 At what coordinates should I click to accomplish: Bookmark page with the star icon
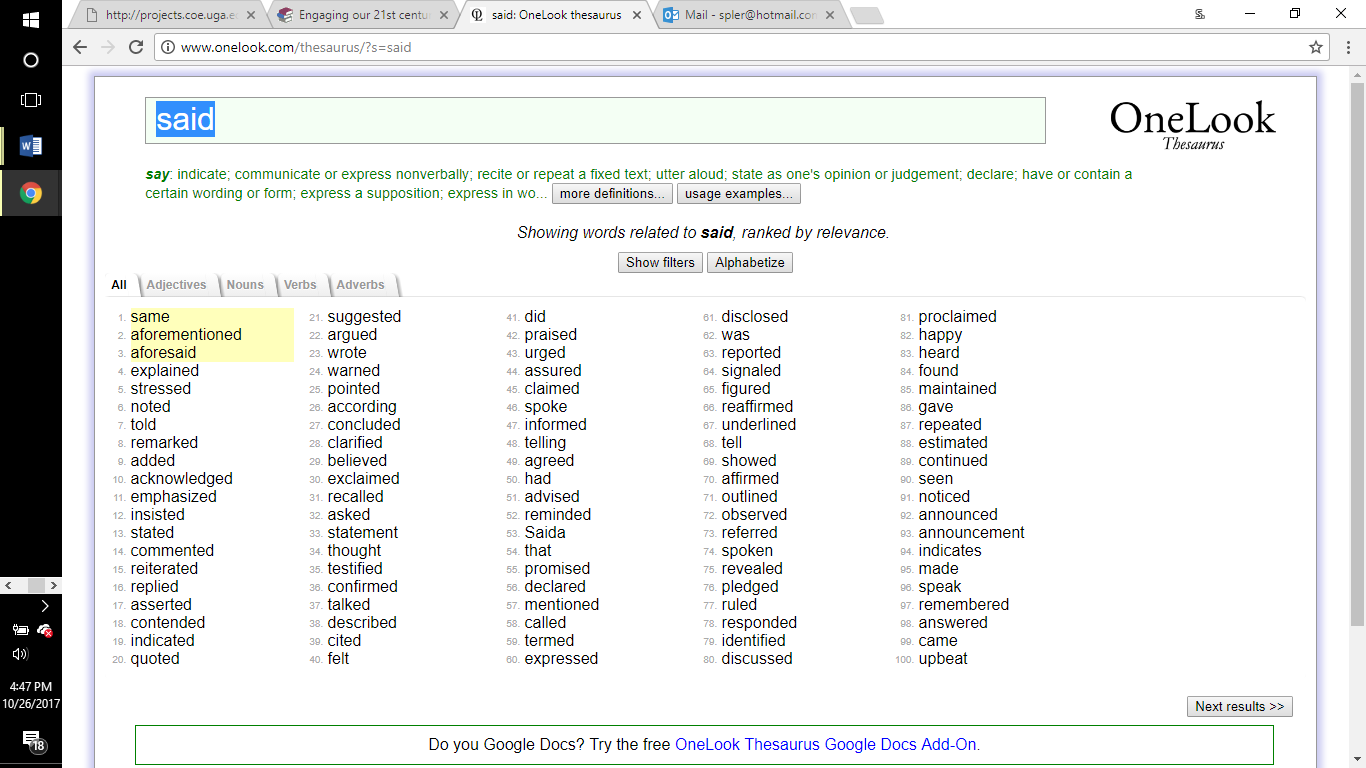1316,47
